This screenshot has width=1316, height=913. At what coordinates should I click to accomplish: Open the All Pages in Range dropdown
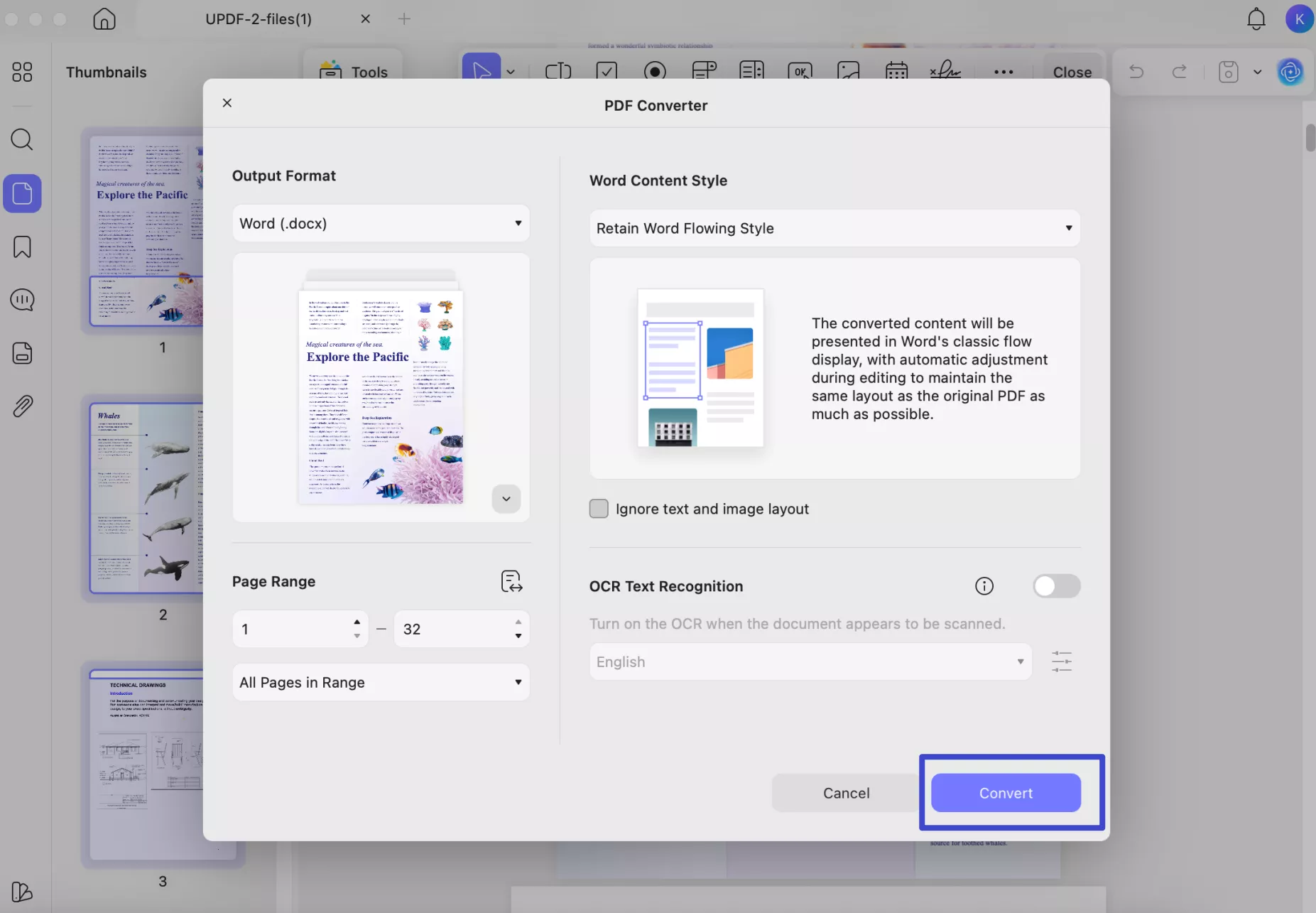[x=381, y=682]
